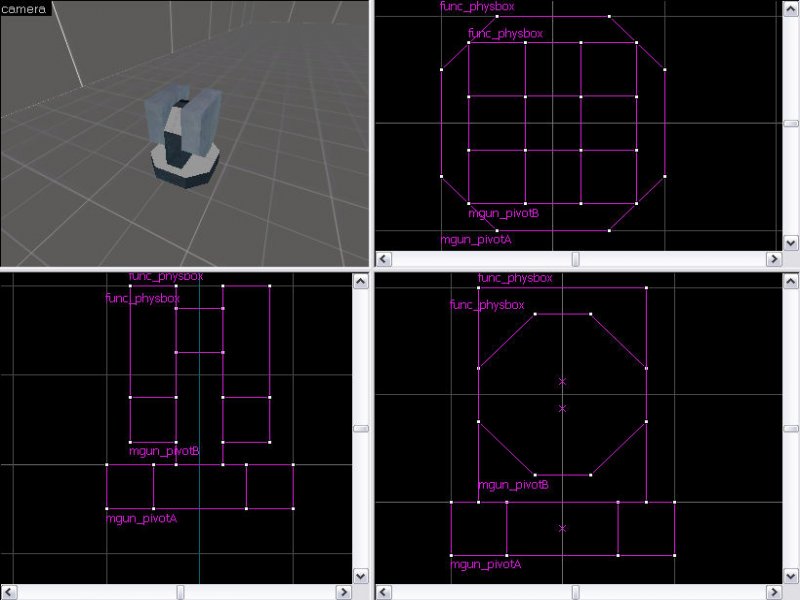Click vertical scrollbar thumb in bottom-left viewport
Screen dimensions: 800x600
tap(361, 429)
